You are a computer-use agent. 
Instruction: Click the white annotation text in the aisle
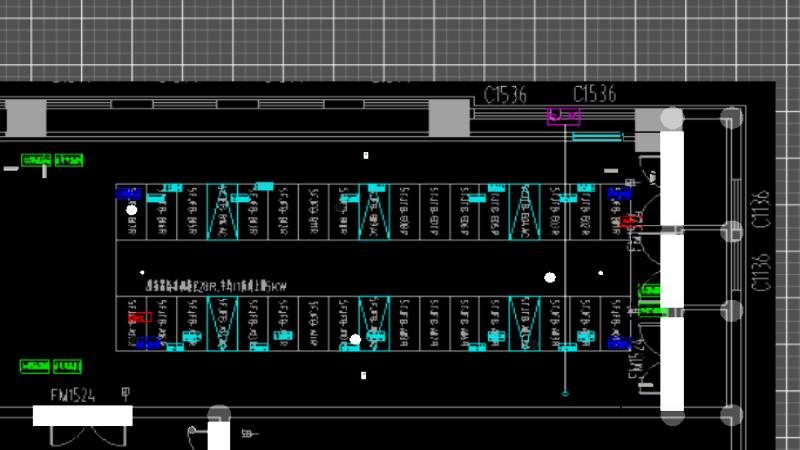coord(216,286)
